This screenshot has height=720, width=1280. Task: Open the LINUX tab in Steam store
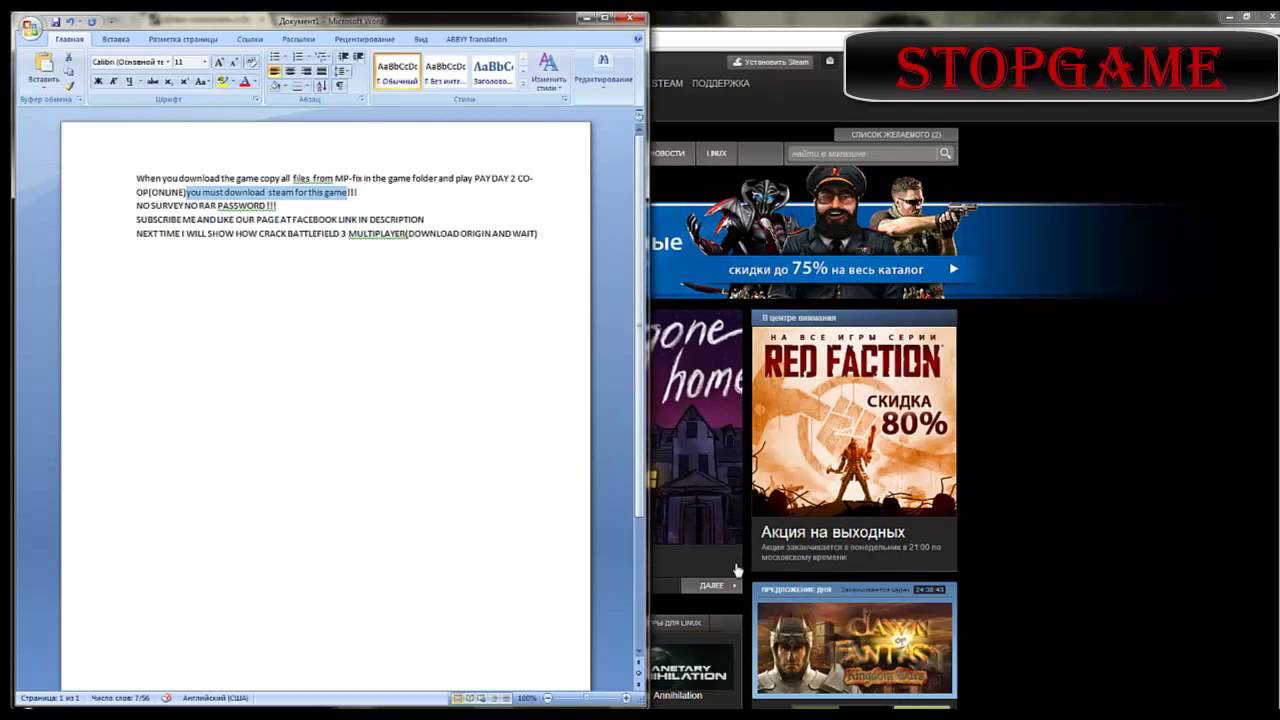point(716,153)
